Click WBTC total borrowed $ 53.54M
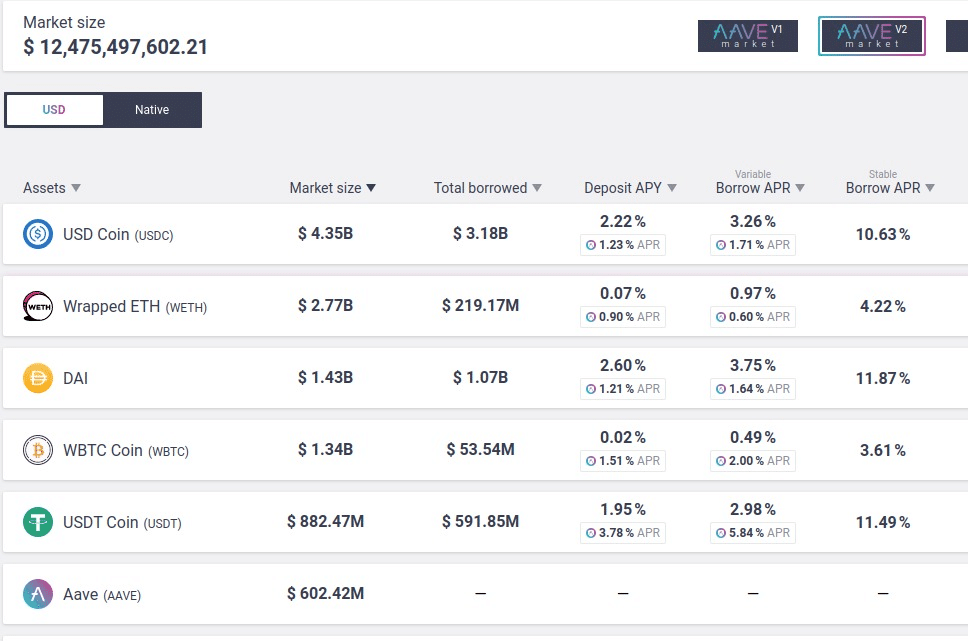 [480, 450]
